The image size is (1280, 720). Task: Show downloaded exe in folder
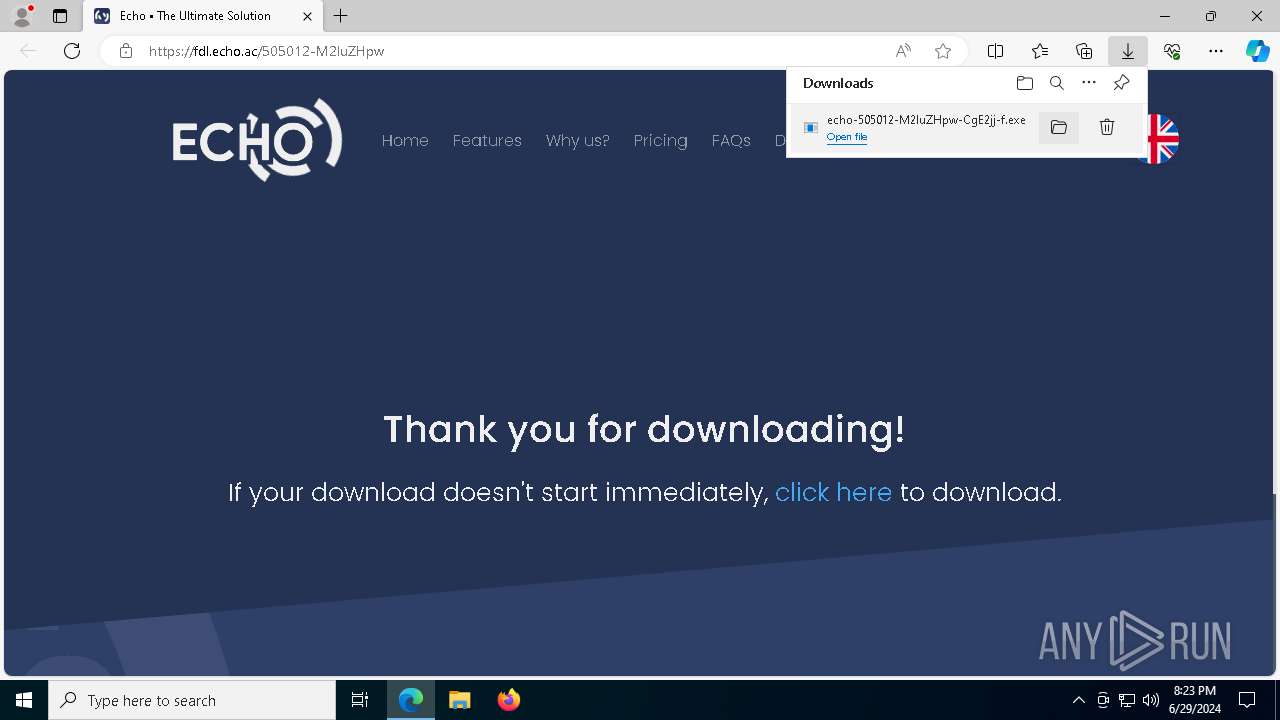(x=1059, y=127)
